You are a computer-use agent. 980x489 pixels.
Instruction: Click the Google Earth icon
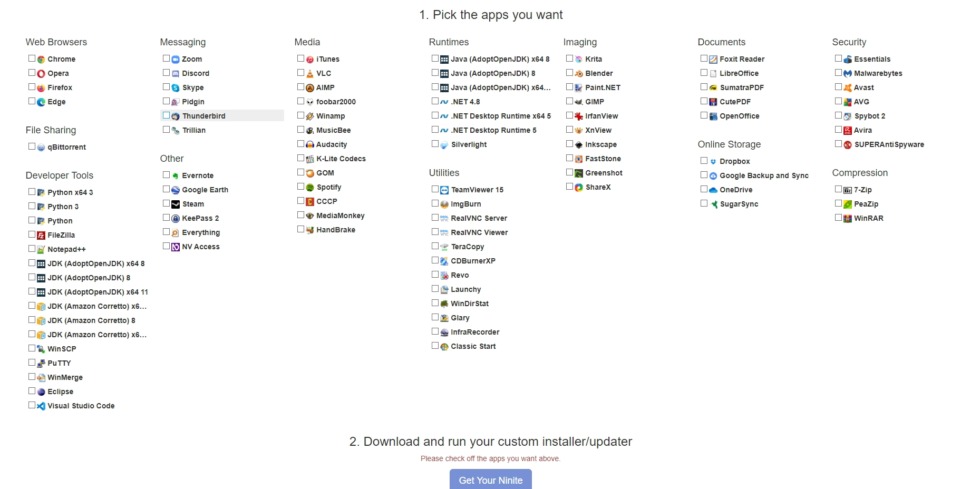coord(176,190)
